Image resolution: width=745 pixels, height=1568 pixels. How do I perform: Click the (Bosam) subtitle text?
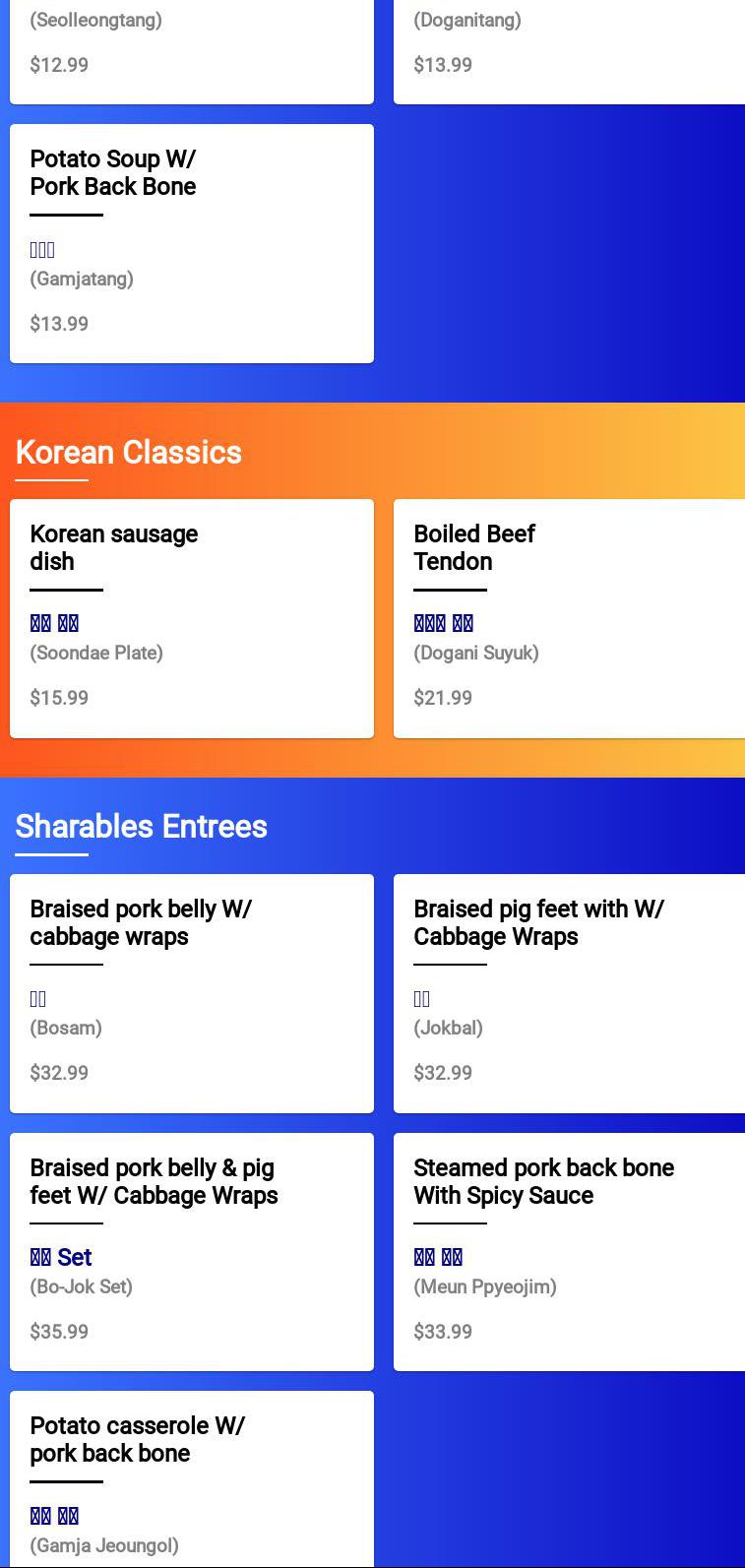click(66, 1028)
